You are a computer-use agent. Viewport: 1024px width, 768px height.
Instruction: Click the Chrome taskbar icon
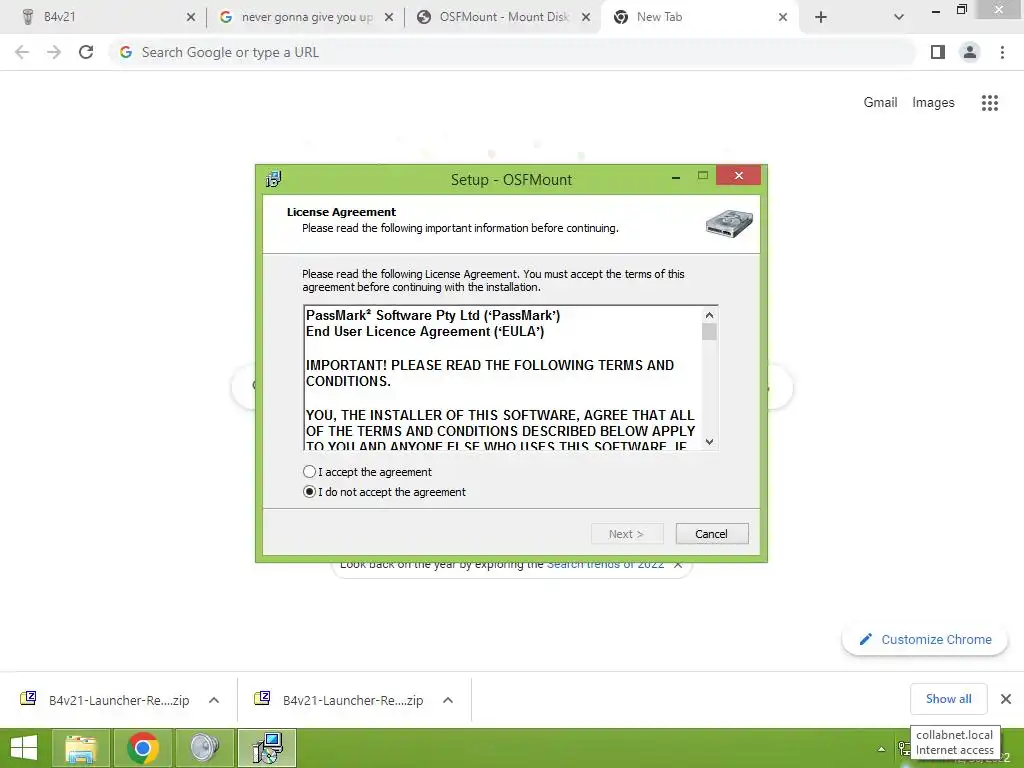(x=143, y=748)
